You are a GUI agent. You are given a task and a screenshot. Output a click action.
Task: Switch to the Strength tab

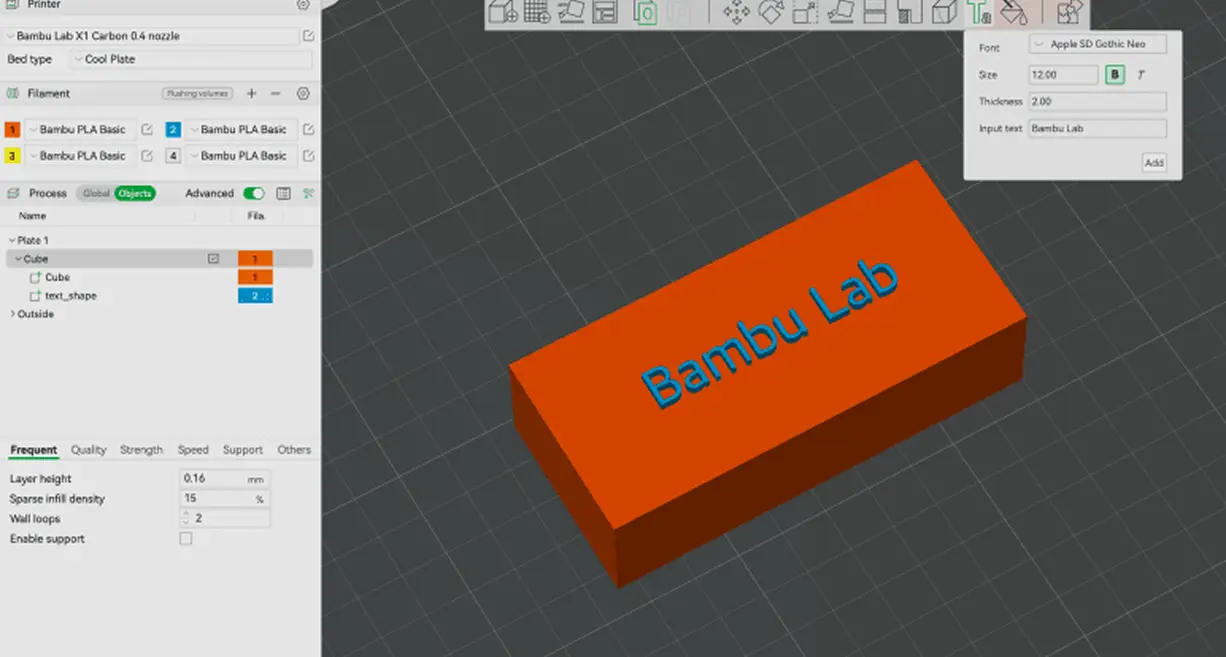[141, 450]
